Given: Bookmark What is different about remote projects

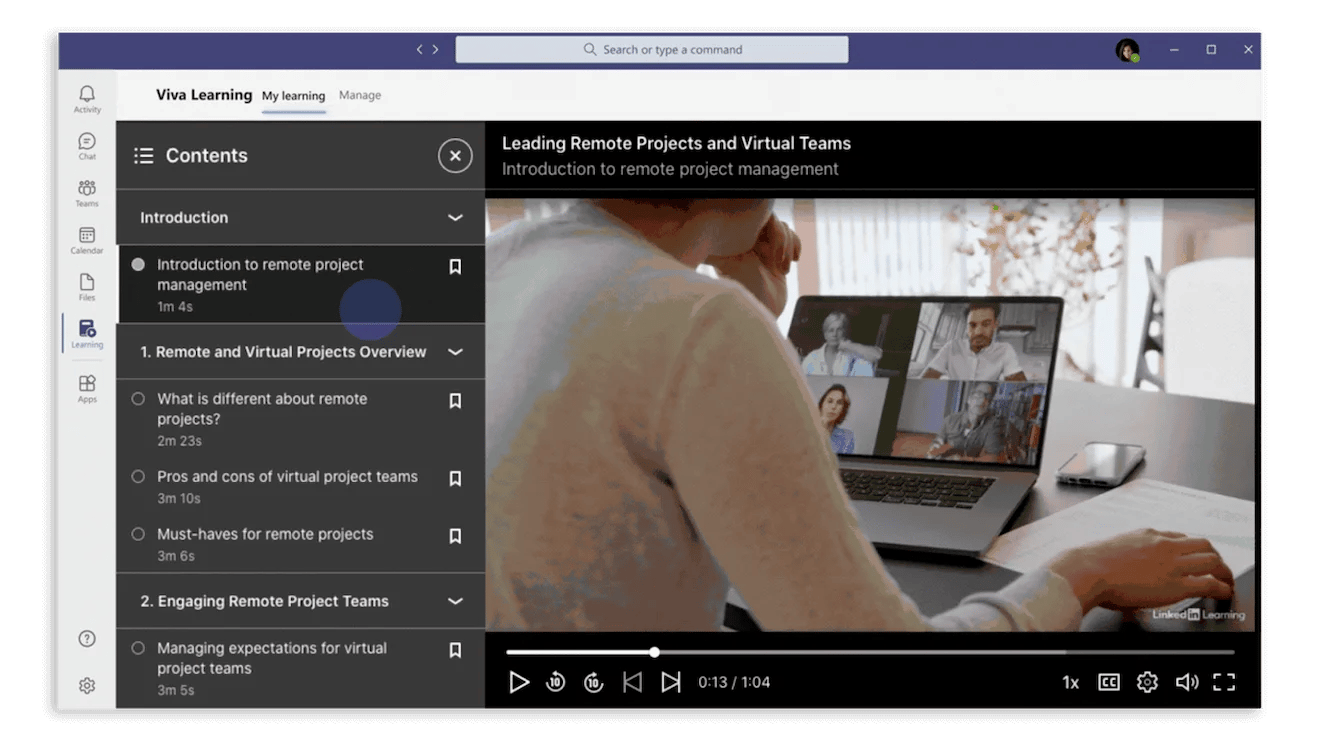Looking at the screenshot, I should point(455,400).
